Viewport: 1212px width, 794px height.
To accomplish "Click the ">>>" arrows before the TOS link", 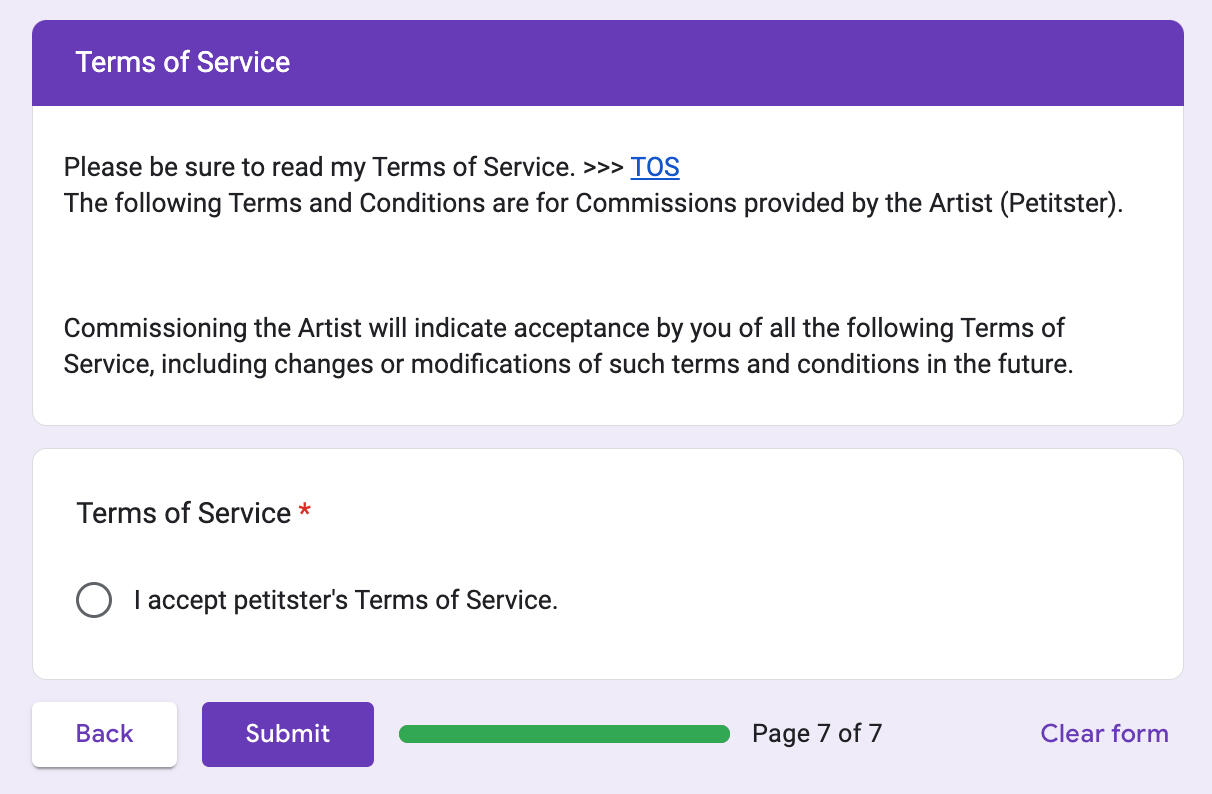I will [604, 167].
